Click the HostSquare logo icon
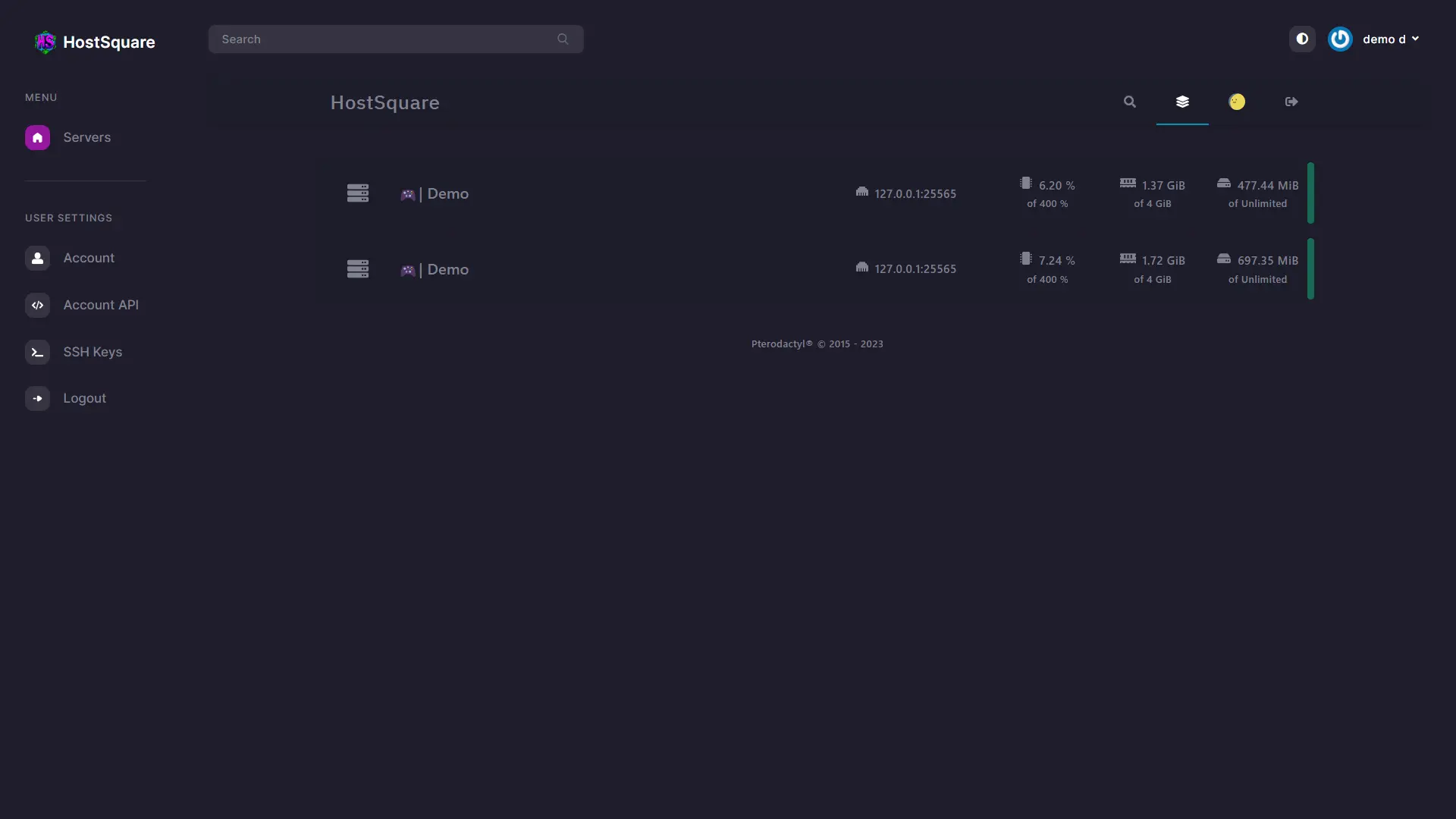Image resolution: width=1456 pixels, height=819 pixels. [x=45, y=42]
